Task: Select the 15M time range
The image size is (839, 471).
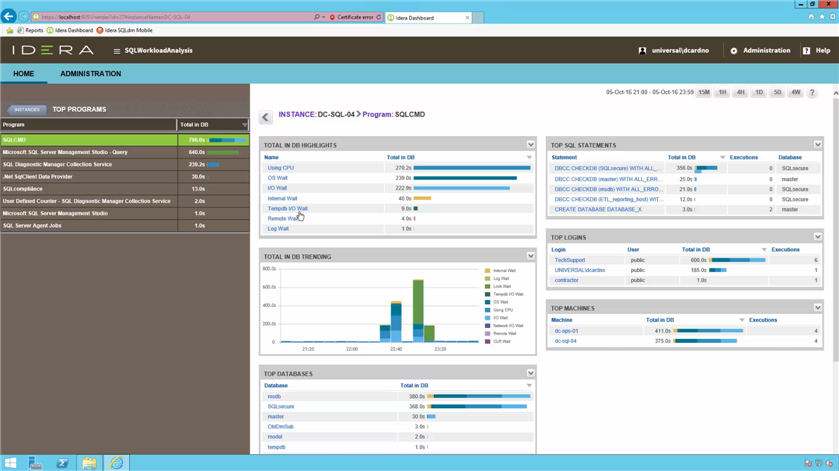Action: point(704,92)
